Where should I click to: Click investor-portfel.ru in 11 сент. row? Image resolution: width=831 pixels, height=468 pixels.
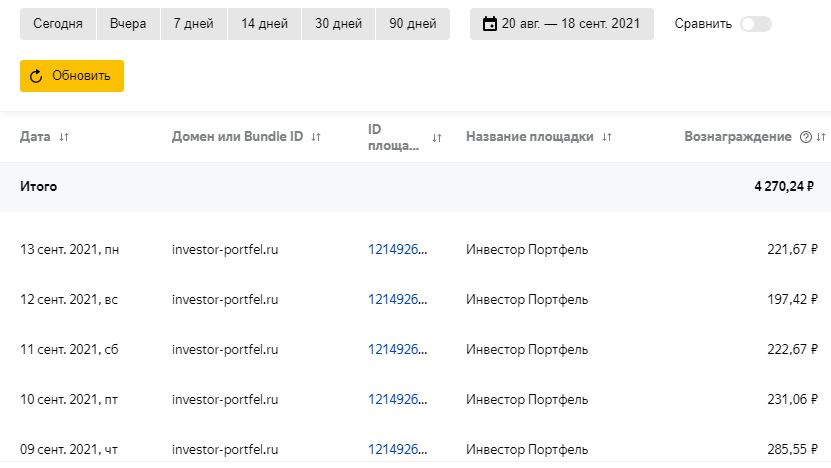pyautogui.click(x=225, y=349)
